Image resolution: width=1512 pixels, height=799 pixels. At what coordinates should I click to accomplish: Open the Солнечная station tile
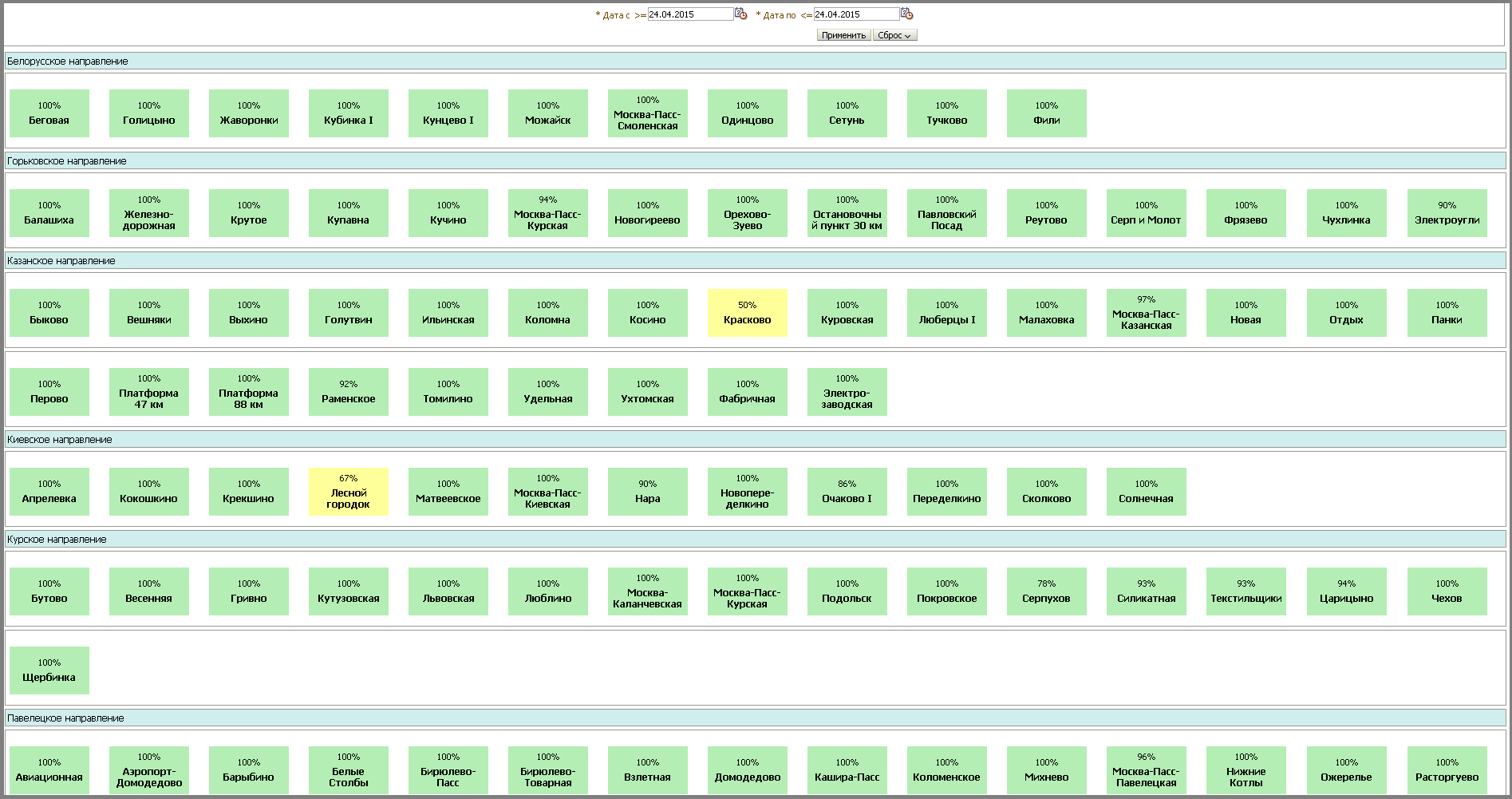pyautogui.click(x=1147, y=492)
